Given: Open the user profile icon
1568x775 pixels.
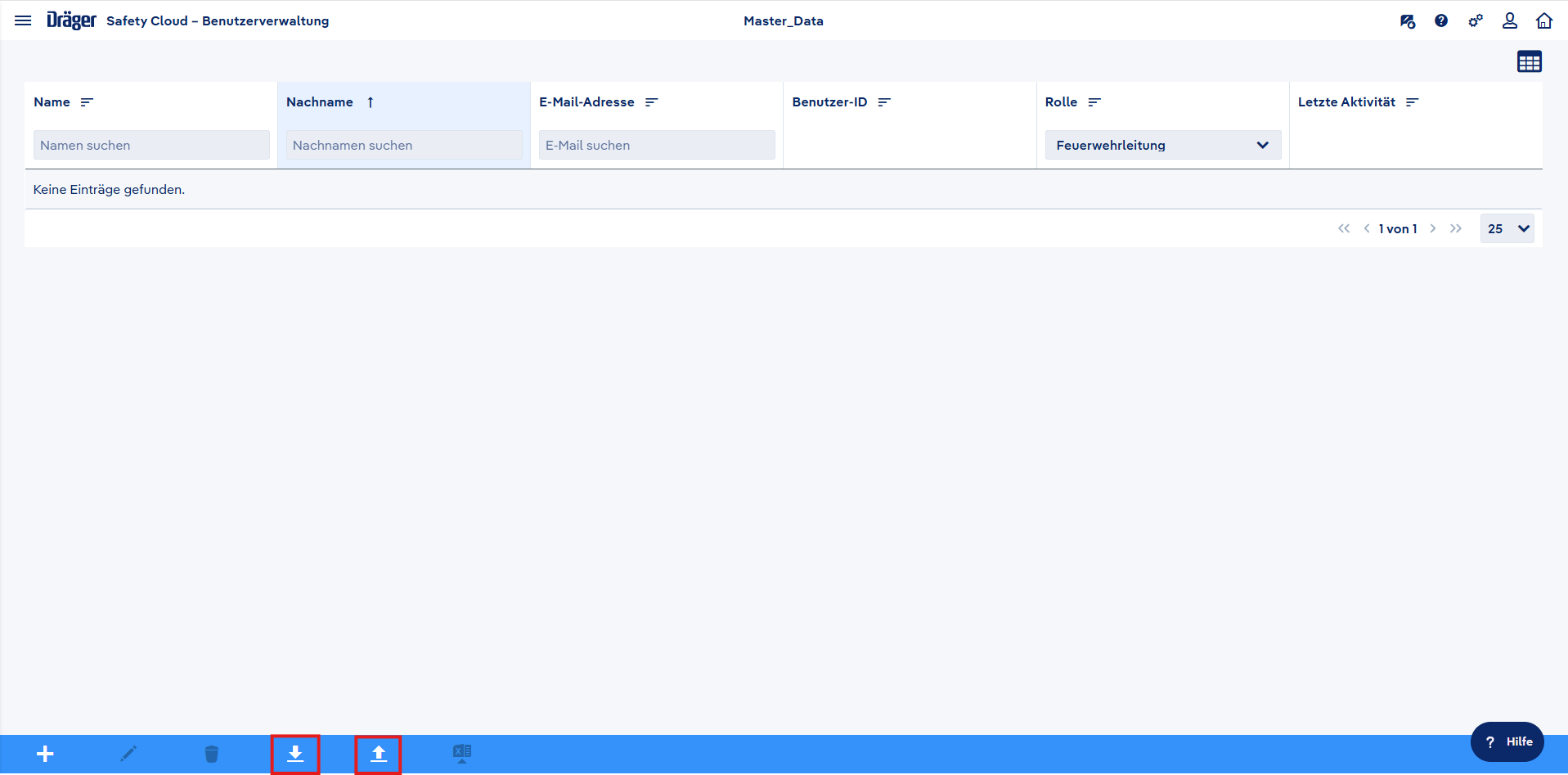Looking at the screenshot, I should click(x=1510, y=21).
